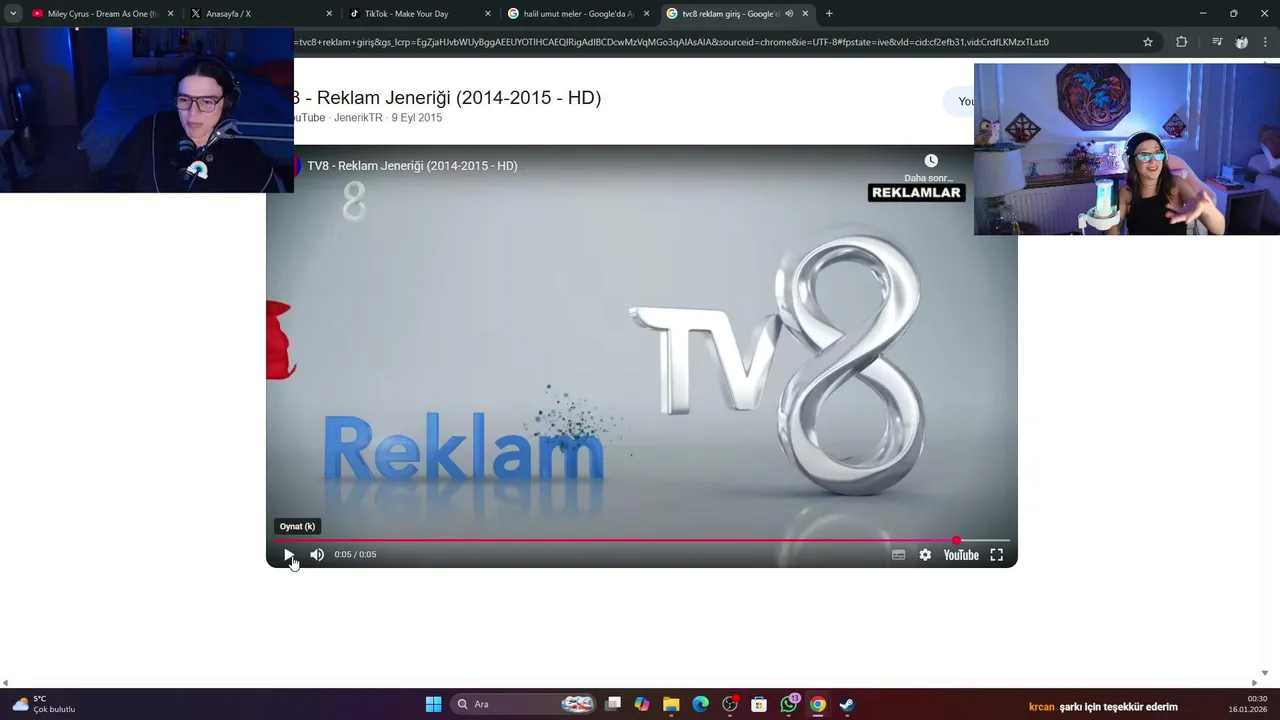Add the video to Watch later (clock icon)
Screen dimensions: 1280x720
[931, 161]
